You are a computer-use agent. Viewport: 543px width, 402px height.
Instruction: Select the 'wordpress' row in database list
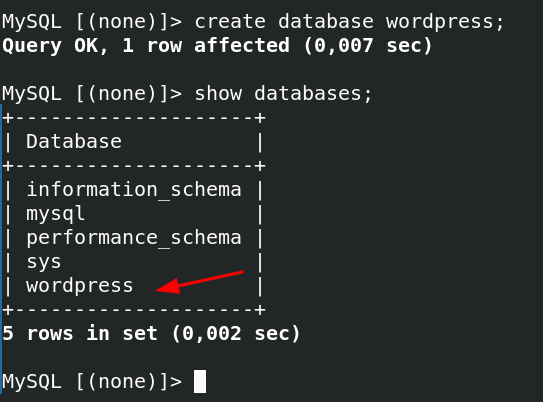point(133,286)
